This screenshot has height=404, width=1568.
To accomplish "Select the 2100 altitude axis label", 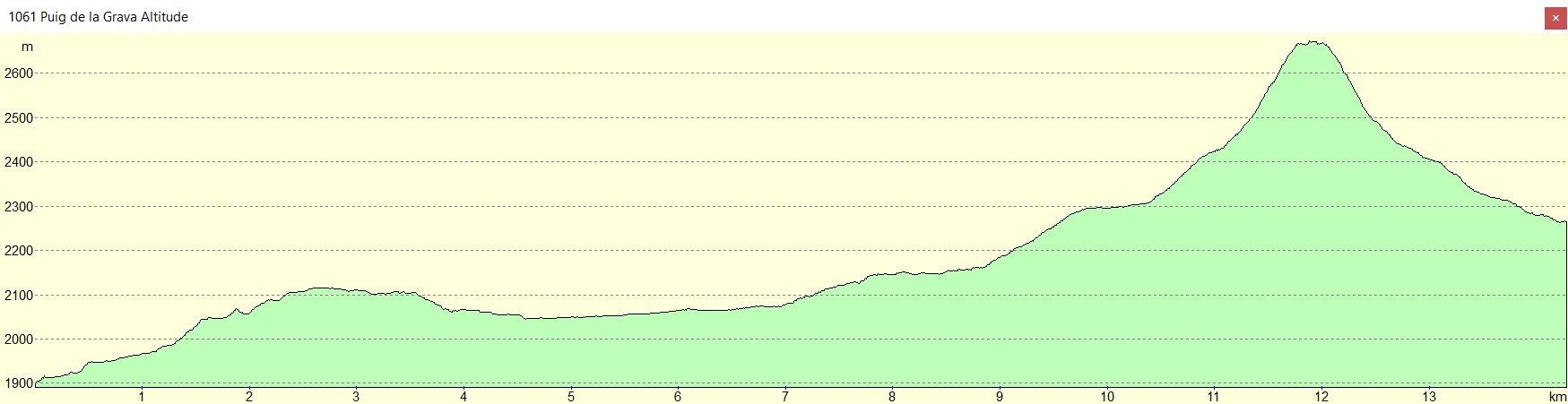I will coord(19,296).
